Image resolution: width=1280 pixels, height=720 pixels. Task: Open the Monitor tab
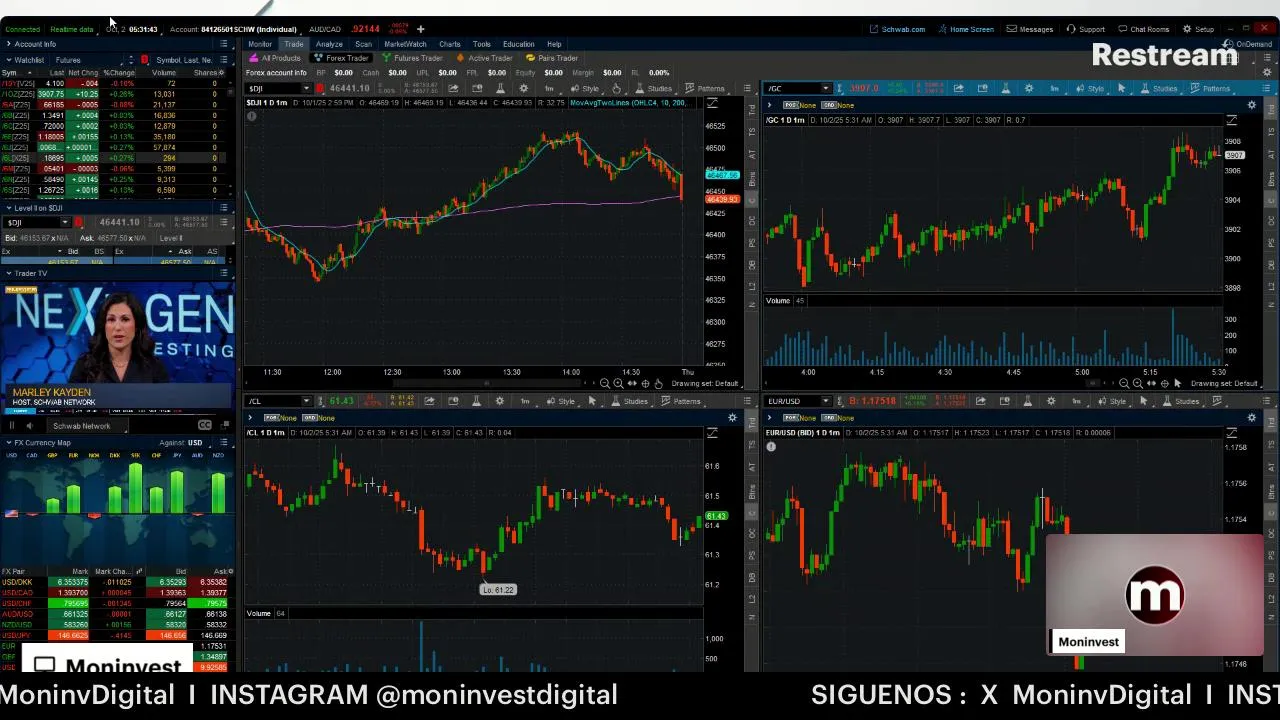(260, 44)
